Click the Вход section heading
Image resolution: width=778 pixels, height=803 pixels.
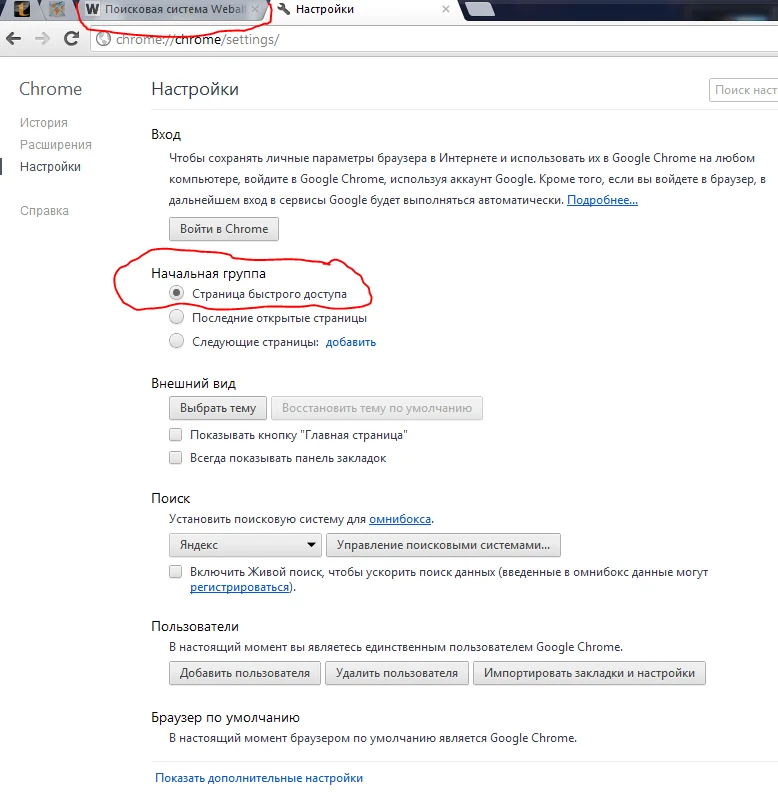166,135
